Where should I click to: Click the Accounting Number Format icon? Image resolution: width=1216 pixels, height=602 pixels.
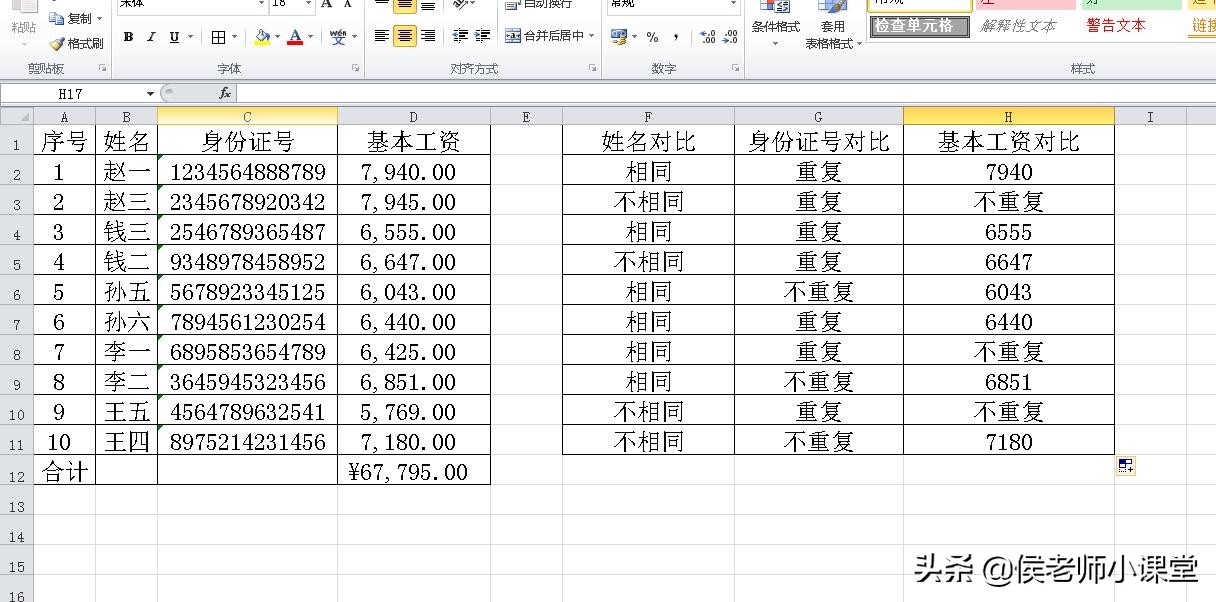(618, 37)
